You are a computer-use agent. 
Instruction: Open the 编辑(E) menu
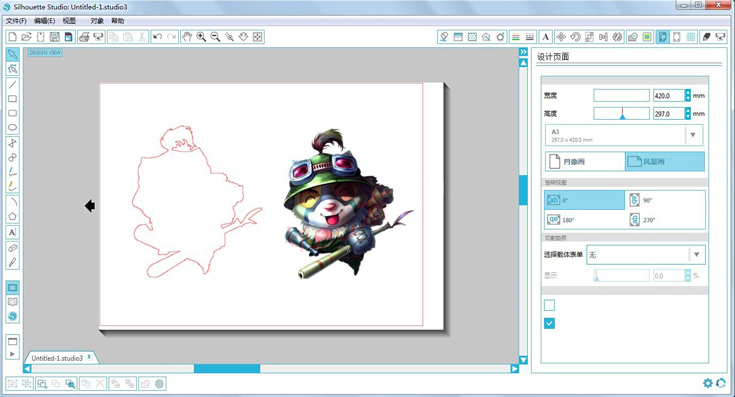click(x=45, y=21)
